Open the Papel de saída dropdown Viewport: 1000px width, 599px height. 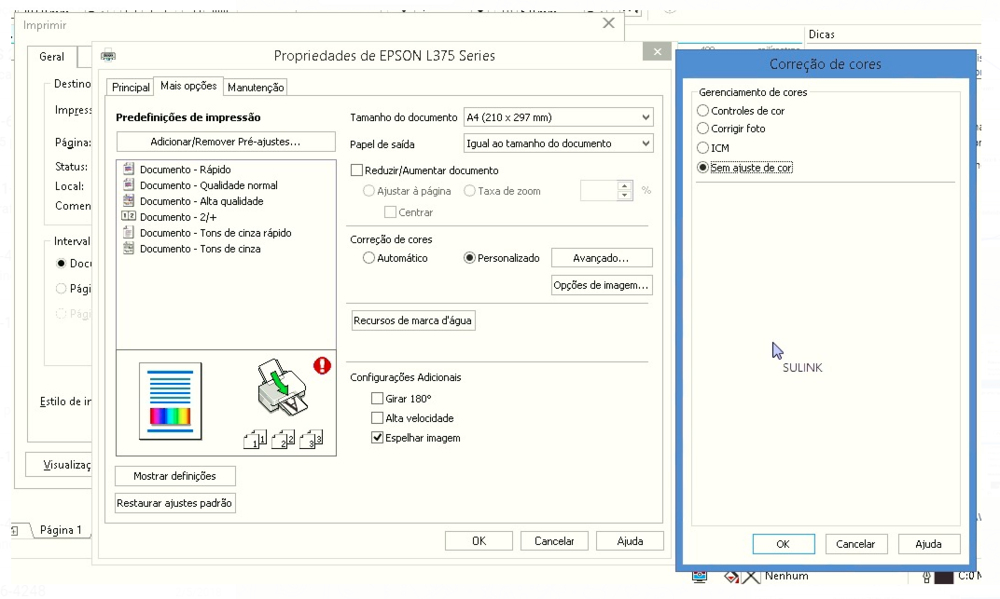coord(559,144)
